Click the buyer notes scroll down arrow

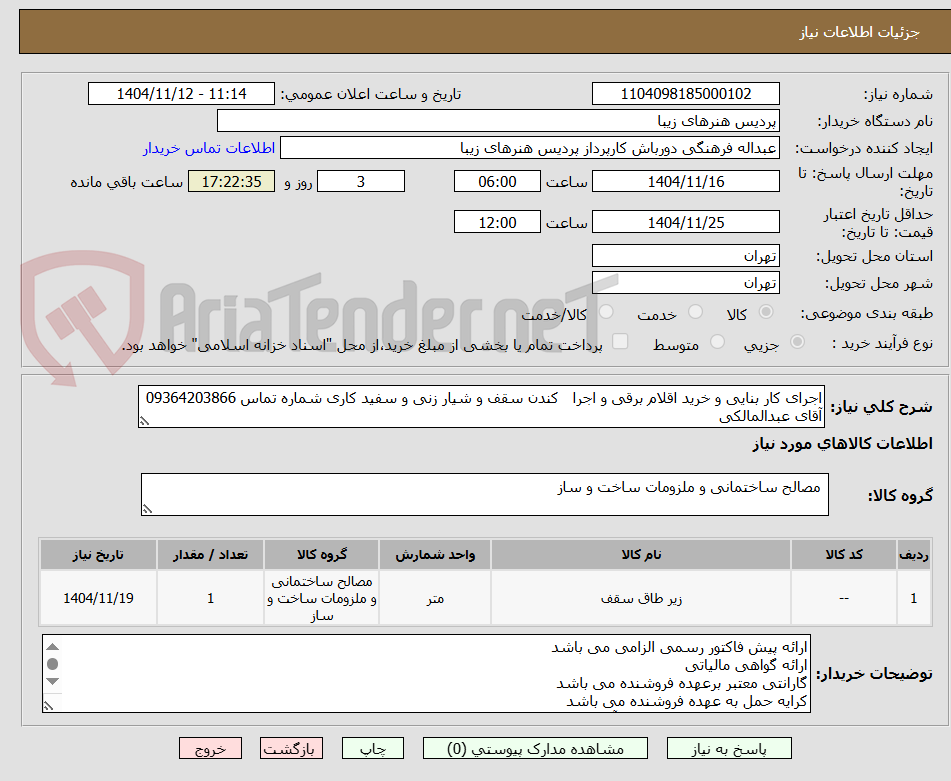point(53,682)
